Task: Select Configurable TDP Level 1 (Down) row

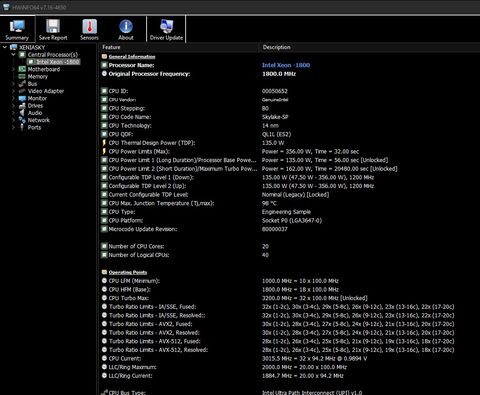Action: tap(289, 177)
